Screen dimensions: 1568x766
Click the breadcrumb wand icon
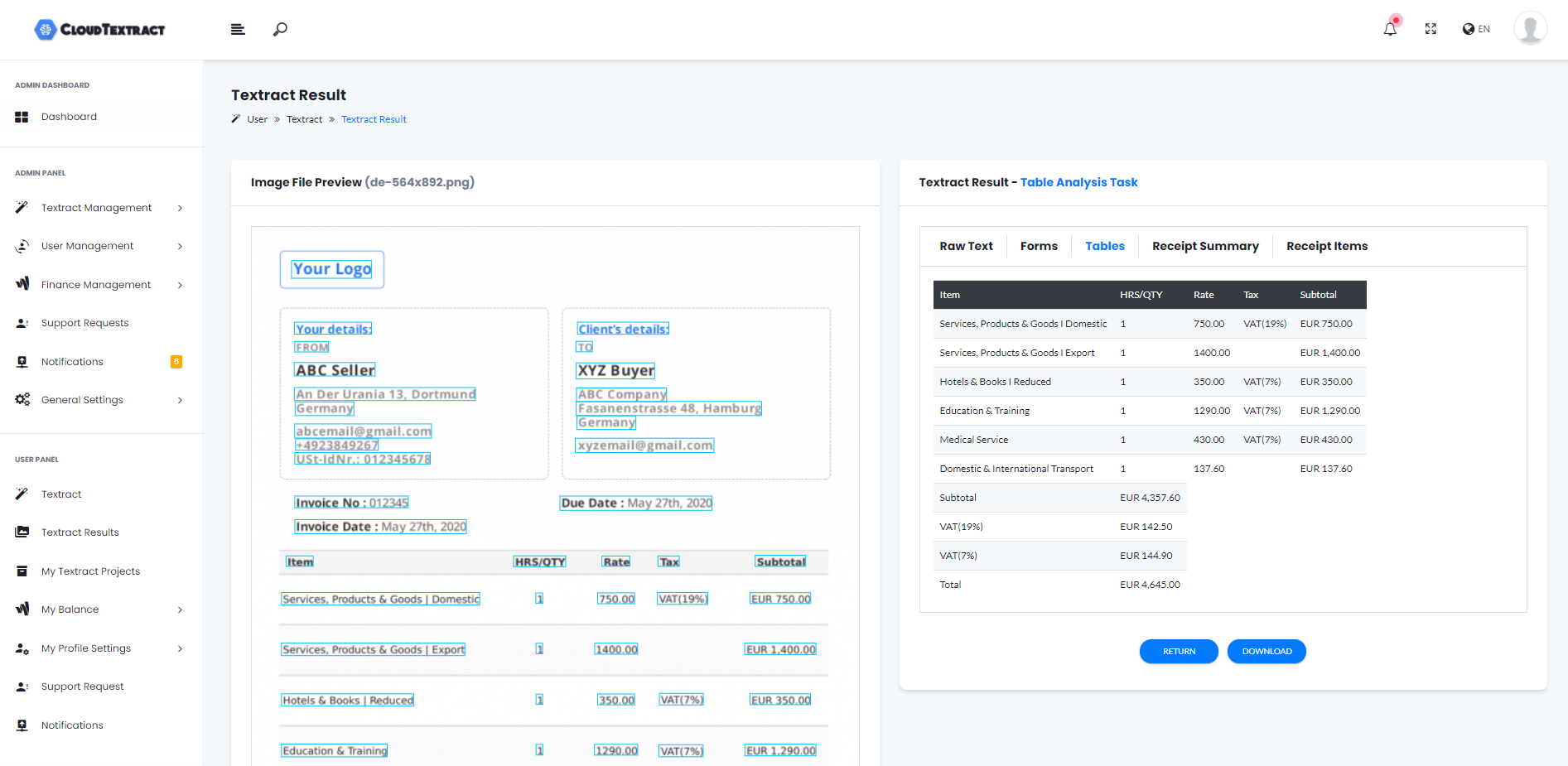click(x=236, y=119)
